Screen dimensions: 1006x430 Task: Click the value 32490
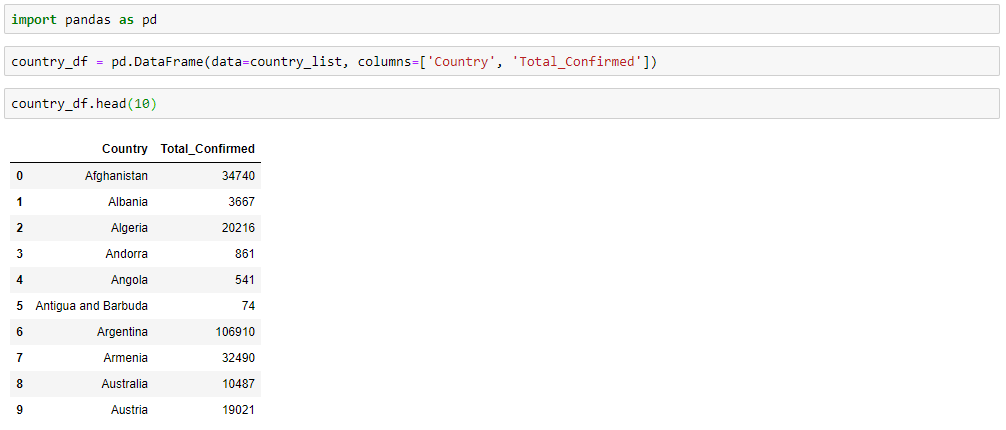click(x=238, y=357)
